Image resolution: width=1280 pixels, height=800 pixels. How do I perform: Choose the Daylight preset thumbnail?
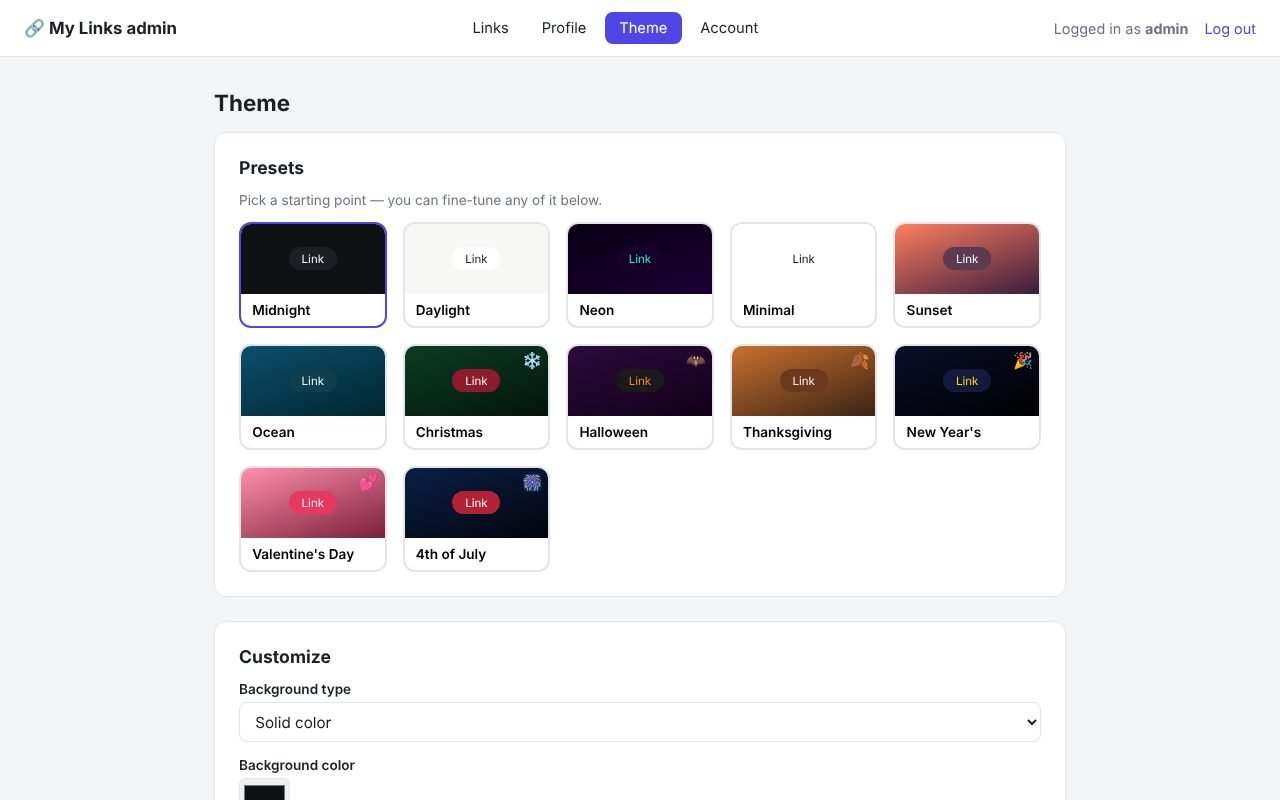point(476,259)
